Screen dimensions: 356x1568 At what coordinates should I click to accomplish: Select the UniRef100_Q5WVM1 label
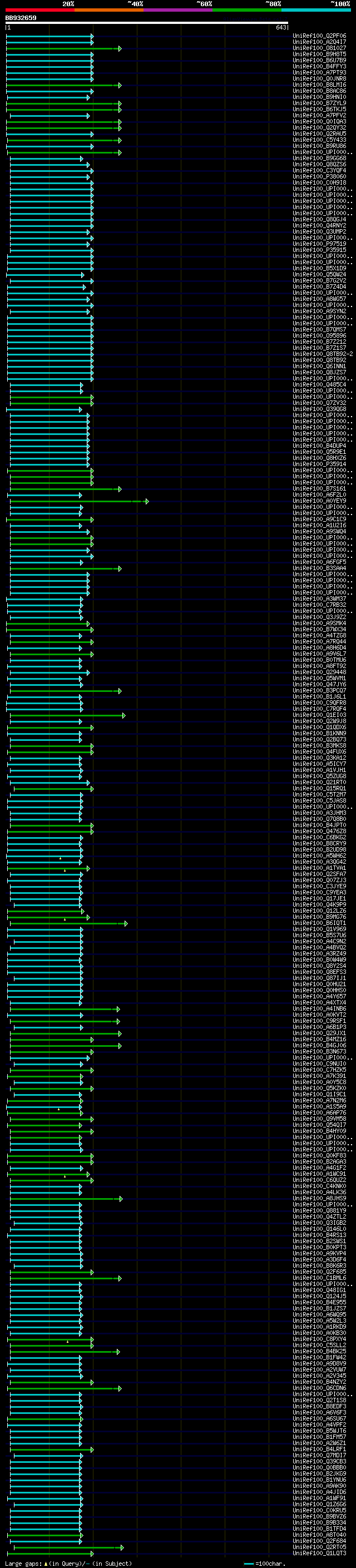point(319,678)
